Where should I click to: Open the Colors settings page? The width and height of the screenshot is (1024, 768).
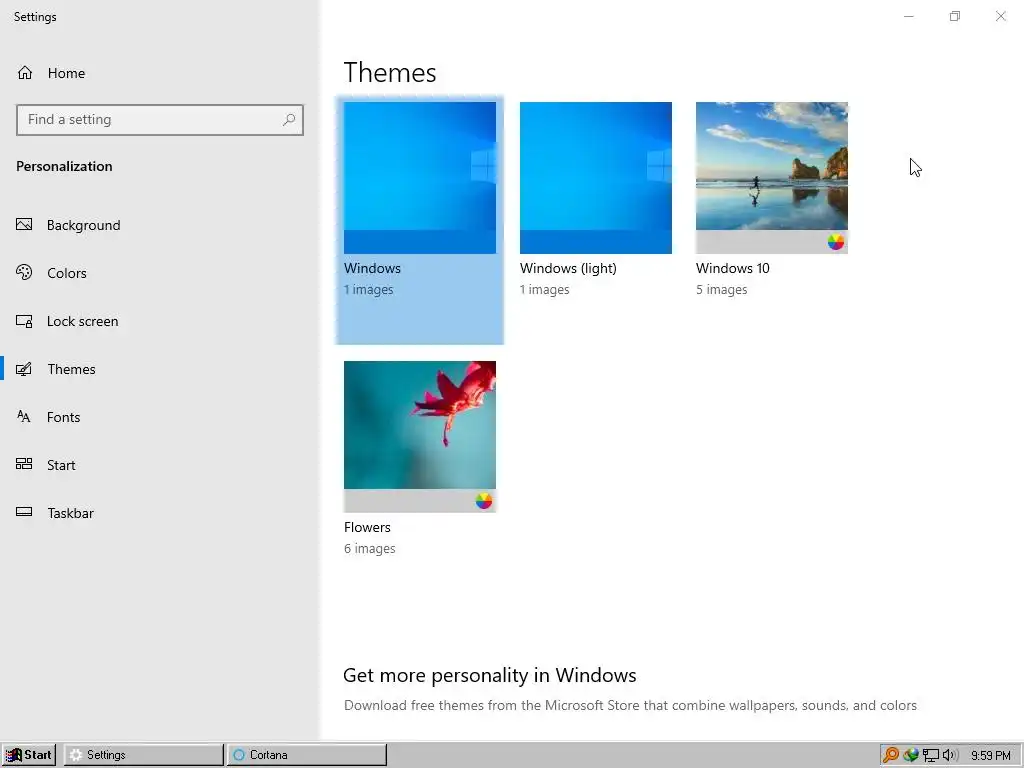[52, 273]
